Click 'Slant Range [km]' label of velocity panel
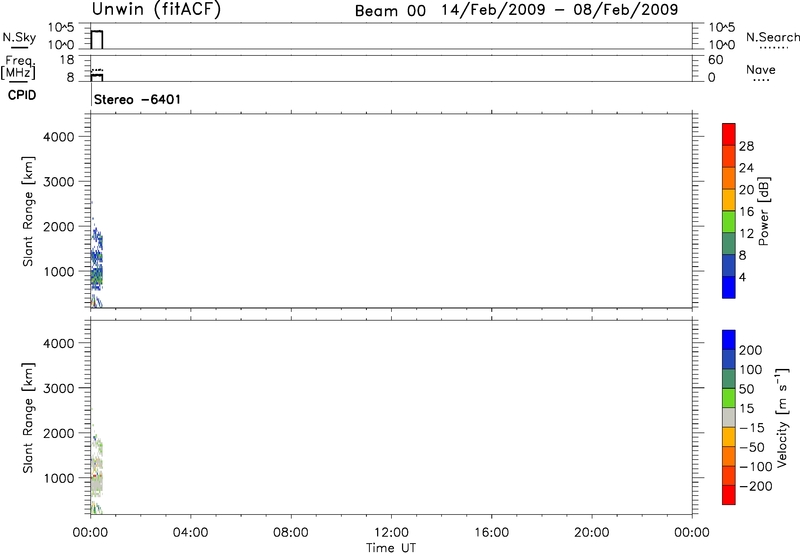This screenshot has height=554, width=800. pos(28,418)
